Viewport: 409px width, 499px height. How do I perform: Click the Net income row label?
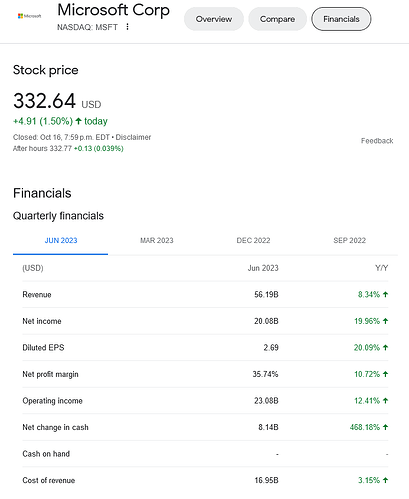click(42, 321)
